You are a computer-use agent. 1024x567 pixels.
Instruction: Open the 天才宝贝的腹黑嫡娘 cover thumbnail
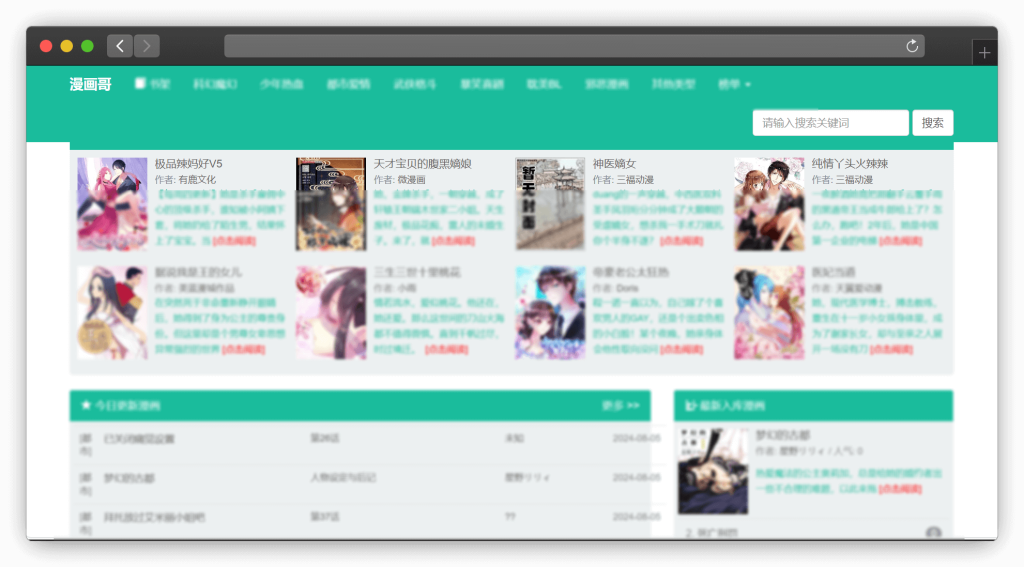coord(331,204)
